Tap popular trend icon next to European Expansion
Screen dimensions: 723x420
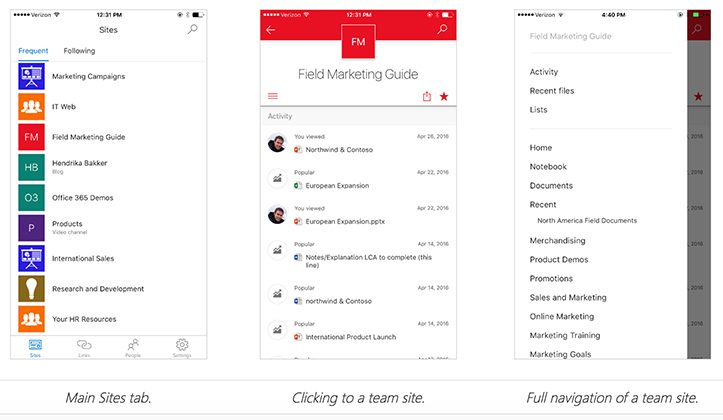coord(277,178)
